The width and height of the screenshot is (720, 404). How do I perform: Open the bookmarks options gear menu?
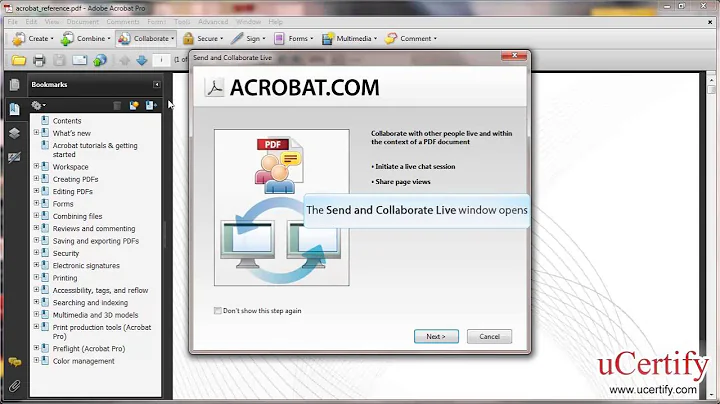[x=38, y=106]
